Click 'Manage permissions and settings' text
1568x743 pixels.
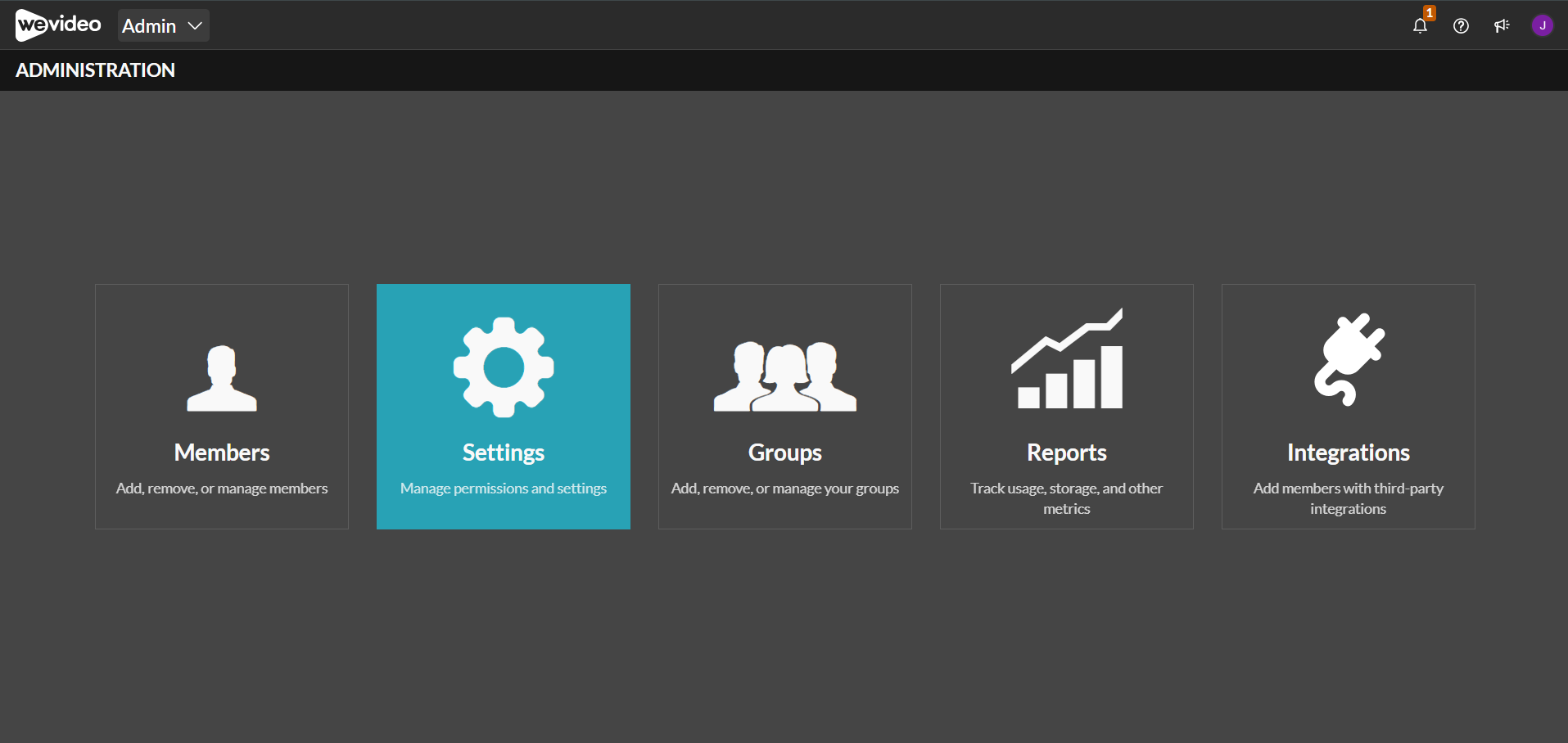pos(504,489)
